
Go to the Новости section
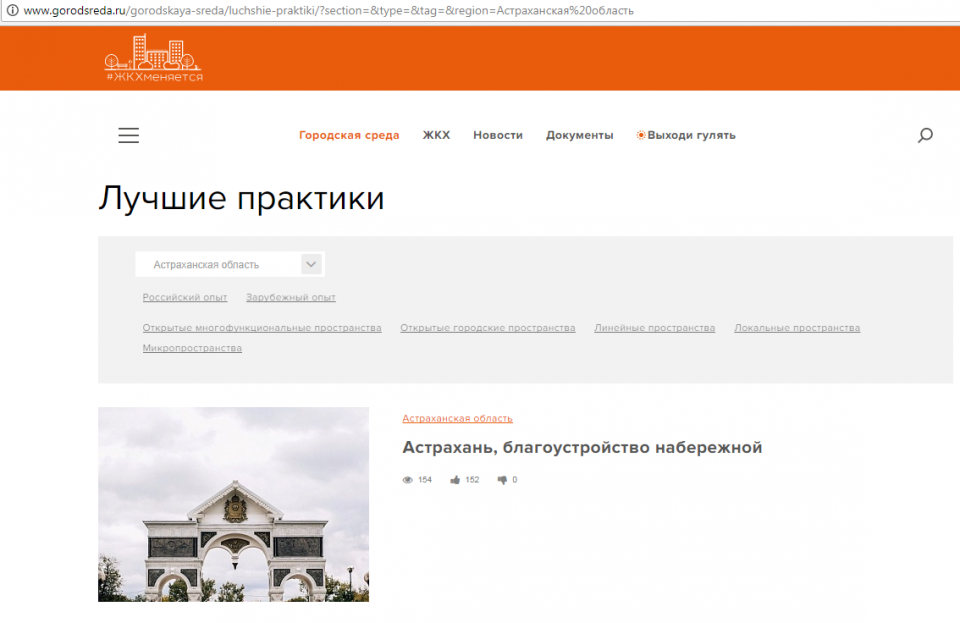coord(498,136)
